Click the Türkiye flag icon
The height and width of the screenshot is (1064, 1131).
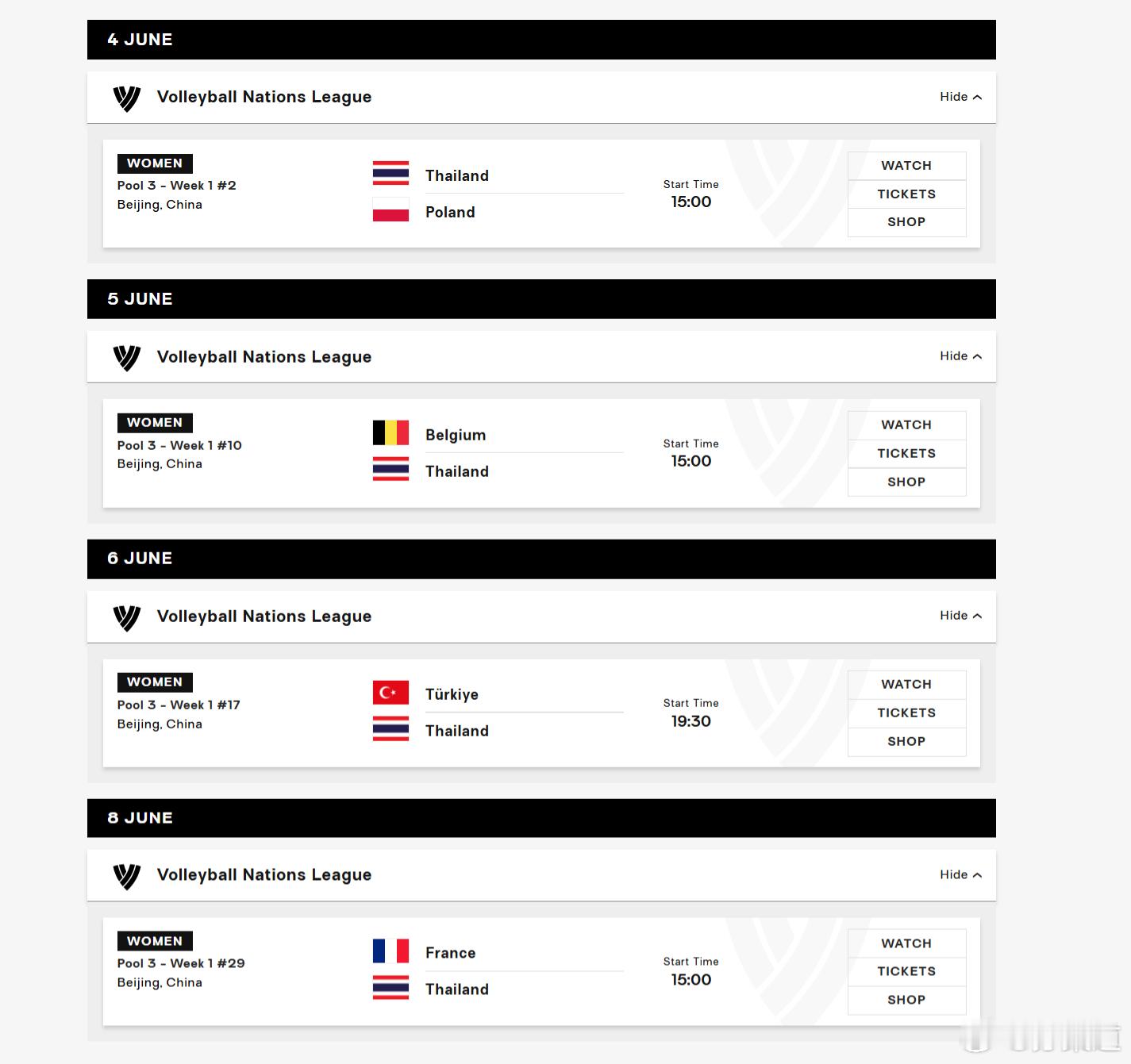coord(390,693)
